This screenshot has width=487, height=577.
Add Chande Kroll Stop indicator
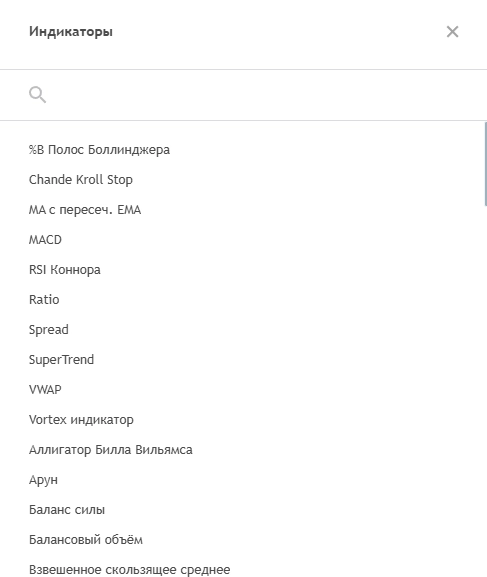(243, 180)
